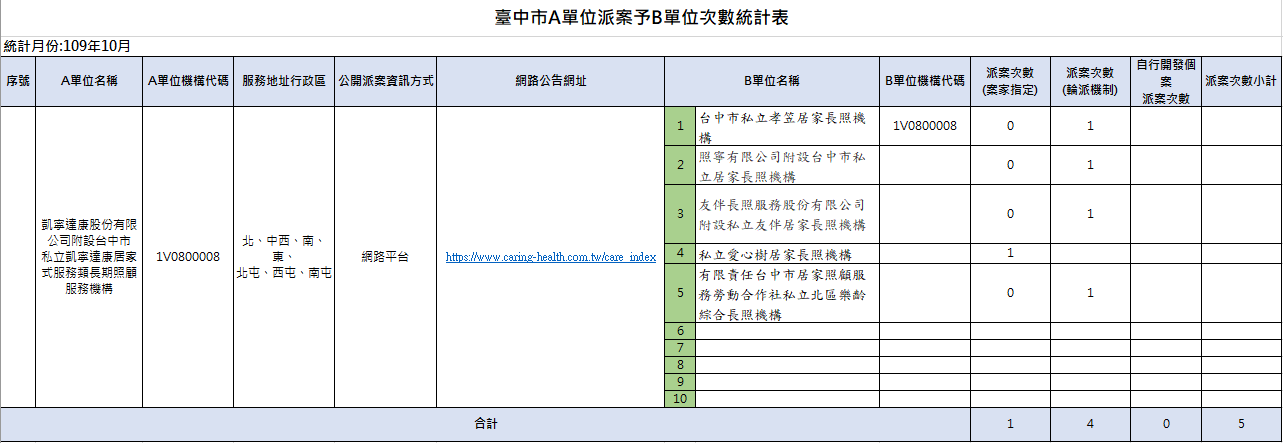Select the 統計月份:109年10月 cell

68,46
